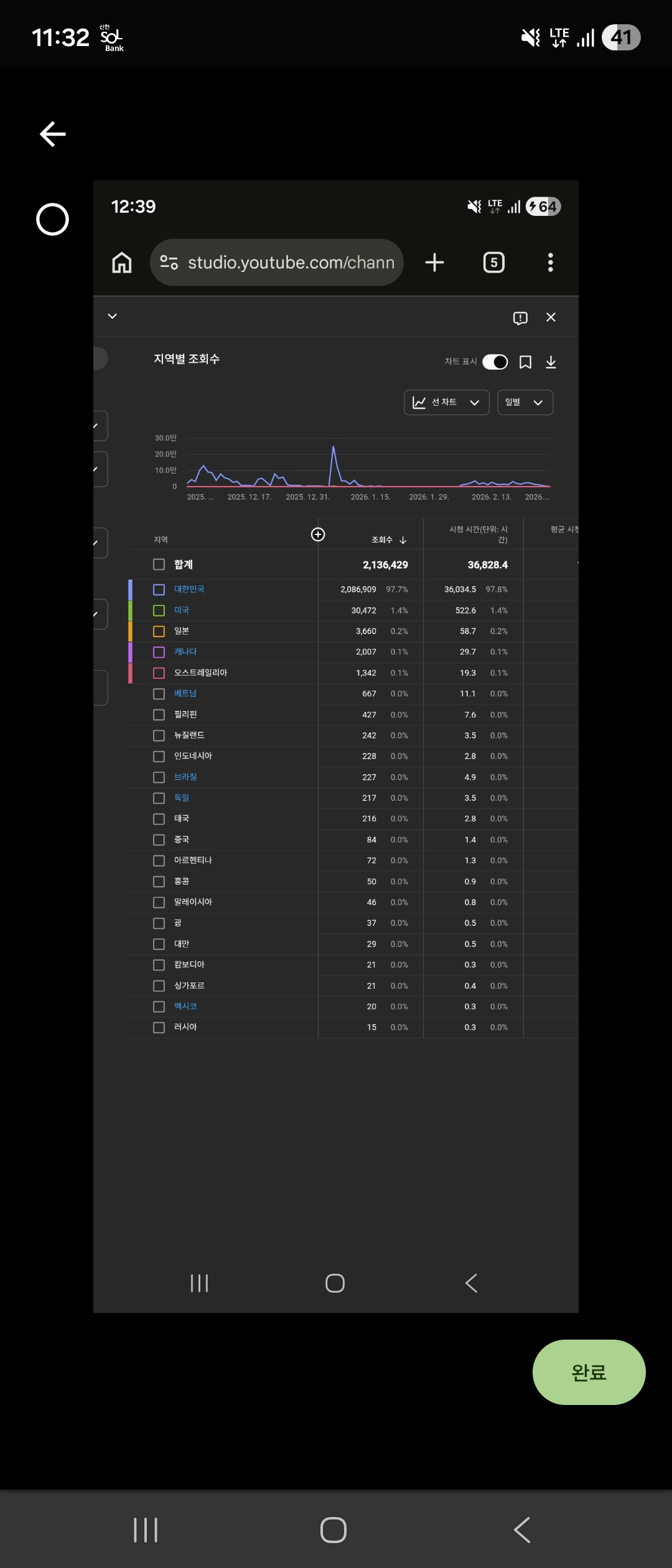Image resolution: width=672 pixels, height=1568 pixels.
Task: Tap the back arrow at top left
Action: (x=53, y=134)
